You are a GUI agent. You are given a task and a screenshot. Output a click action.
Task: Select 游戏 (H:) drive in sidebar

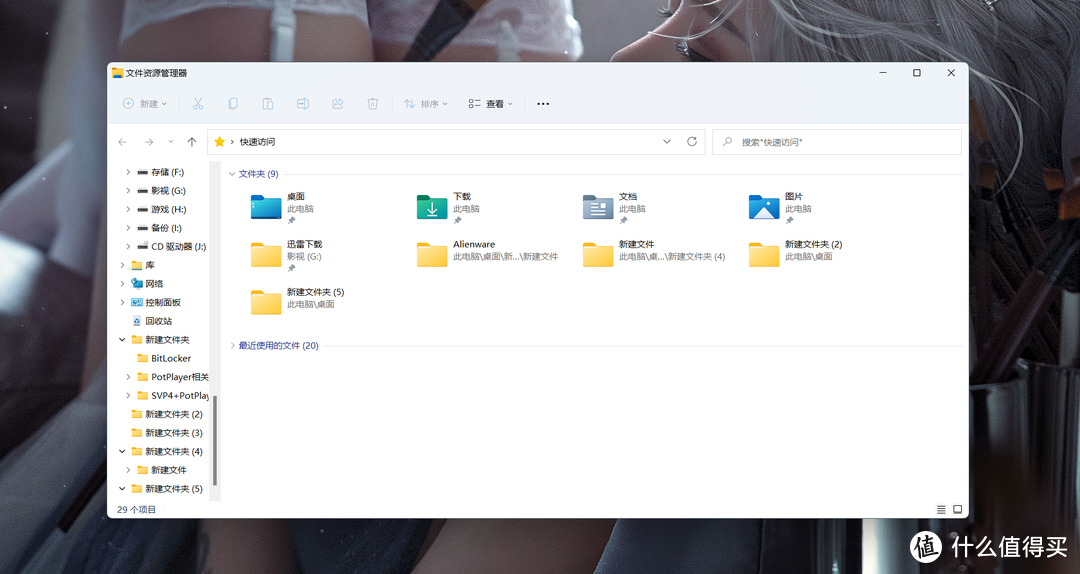(x=168, y=209)
